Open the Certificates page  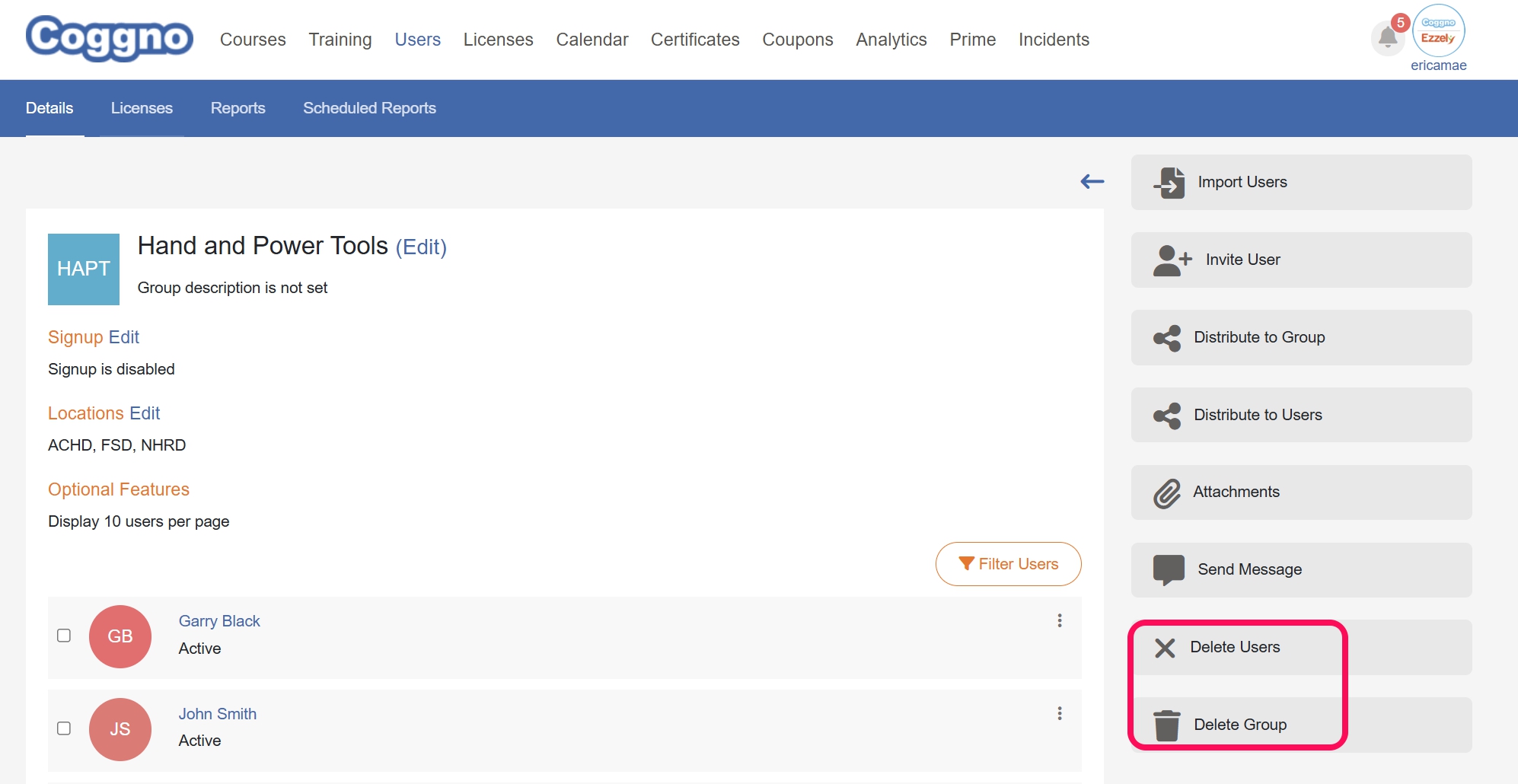[x=695, y=40]
